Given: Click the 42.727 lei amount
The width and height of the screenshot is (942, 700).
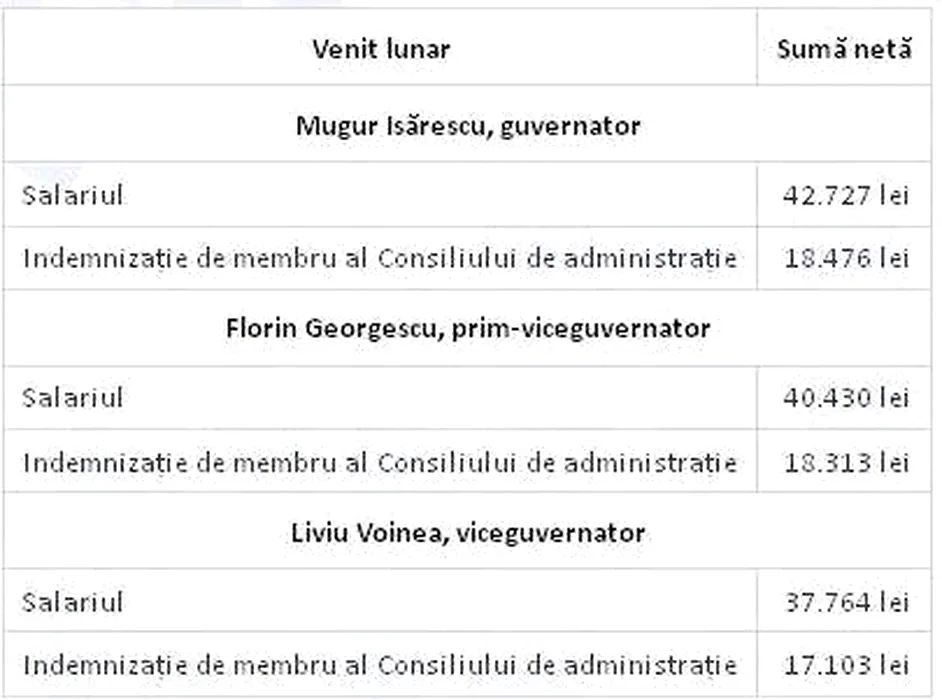Looking at the screenshot, I should [846, 195].
